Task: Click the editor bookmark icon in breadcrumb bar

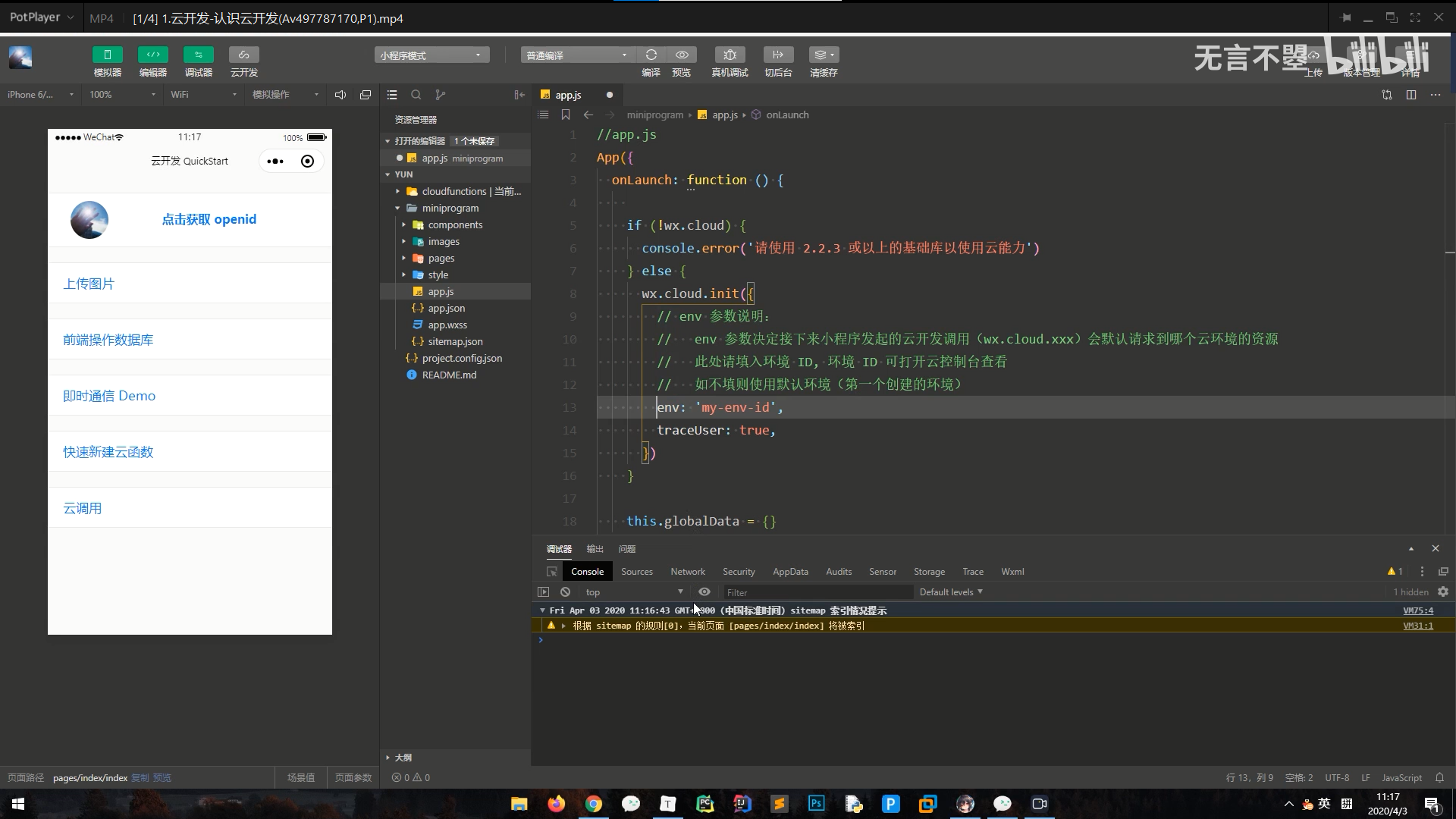Action: (x=566, y=115)
